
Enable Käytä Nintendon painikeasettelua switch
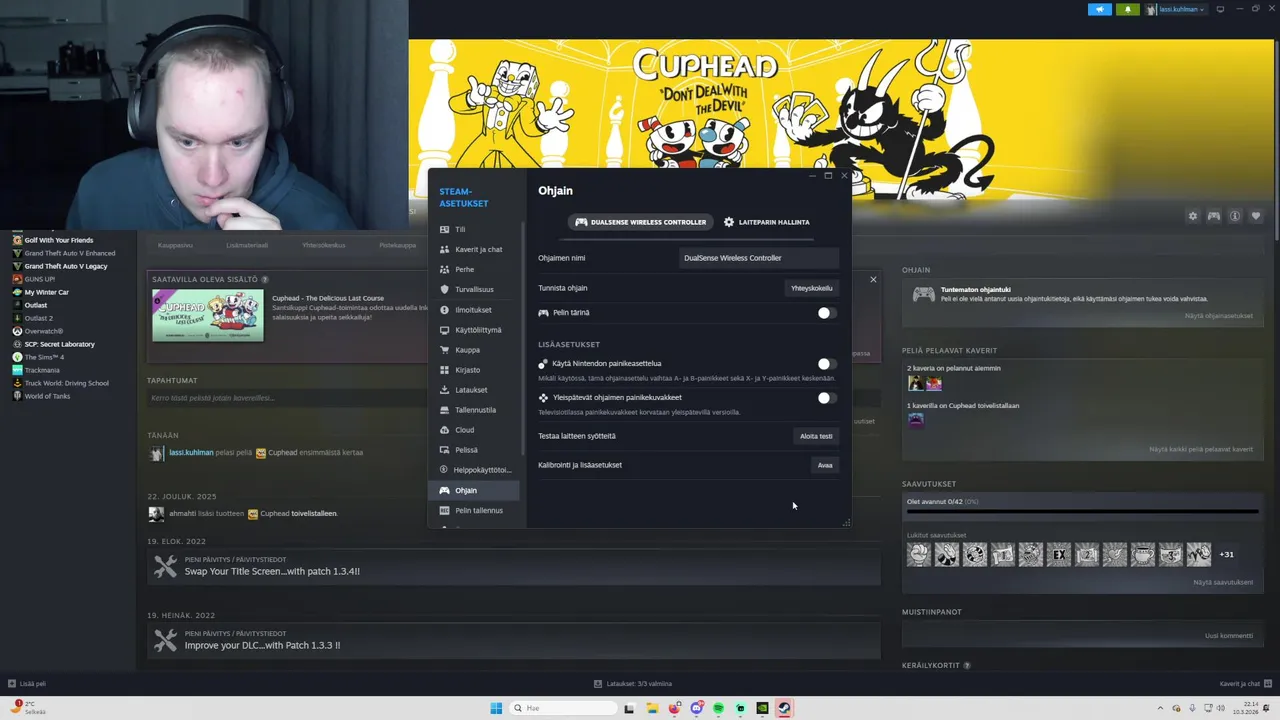(x=825, y=364)
